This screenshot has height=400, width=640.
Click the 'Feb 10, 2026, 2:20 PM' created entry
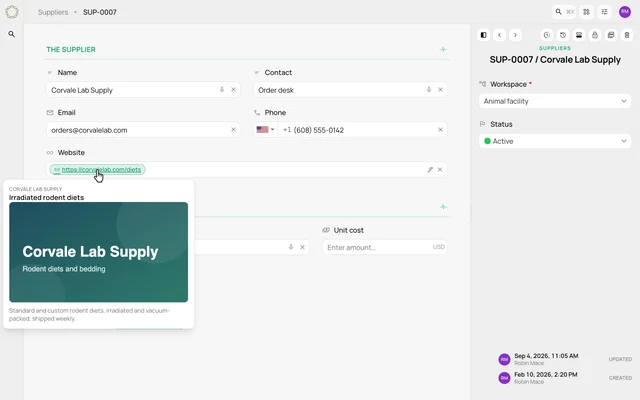[x=546, y=375]
